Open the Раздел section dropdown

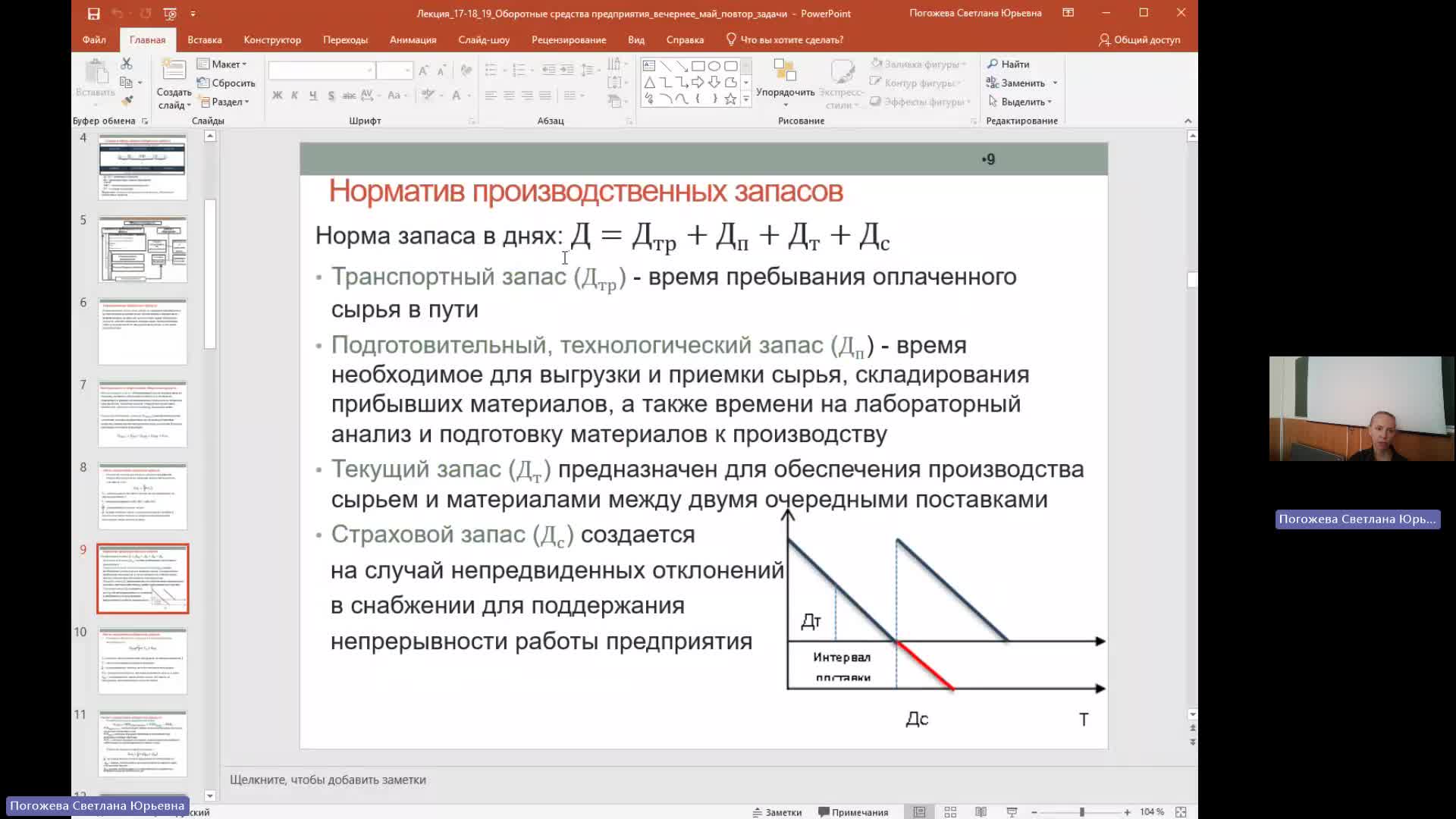pos(224,102)
